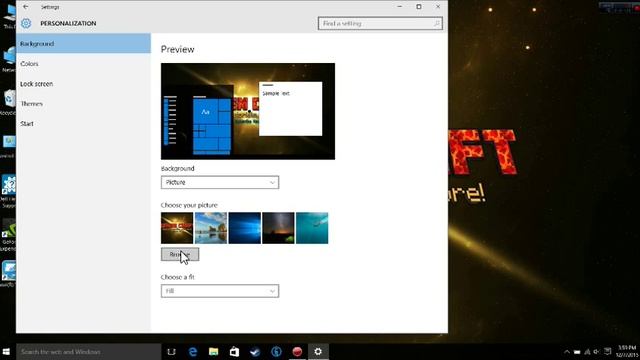The height and width of the screenshot is (360, 640).
Task: Choose the night sky tent picture thumbnail
Action: (278, 228)
